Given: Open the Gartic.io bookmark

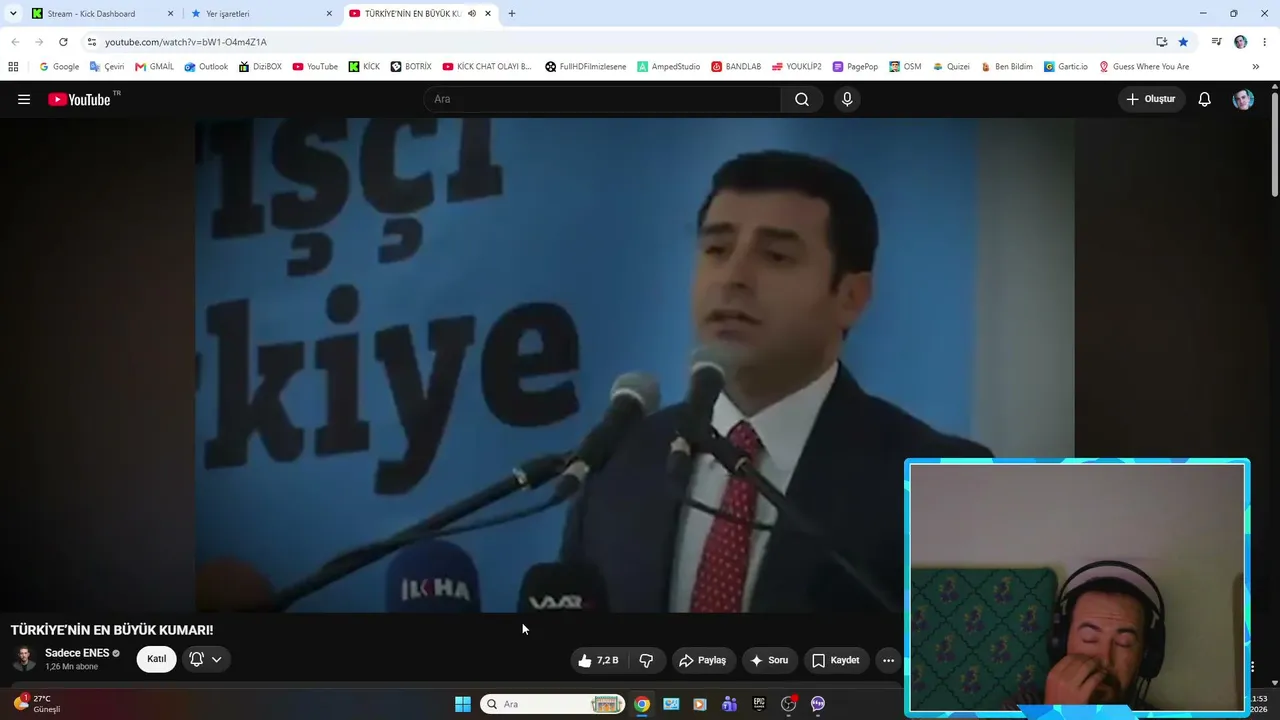Looking at the screenshot, I should tap(1066, 67).
